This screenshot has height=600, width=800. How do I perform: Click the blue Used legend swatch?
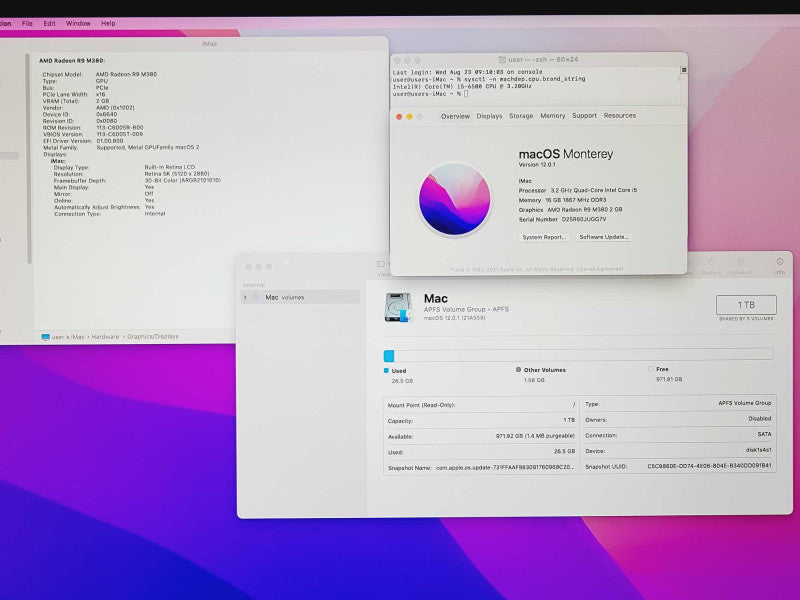pyautogui.click(x=386, y=370)
